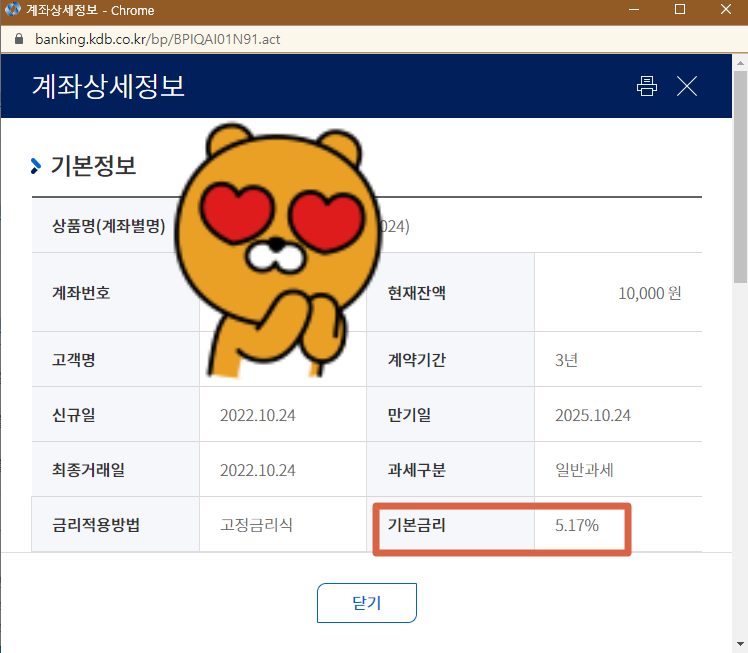Select the 금리적용방법 label
This screenshot has height=653, width=748.
[x=96, y=525]
